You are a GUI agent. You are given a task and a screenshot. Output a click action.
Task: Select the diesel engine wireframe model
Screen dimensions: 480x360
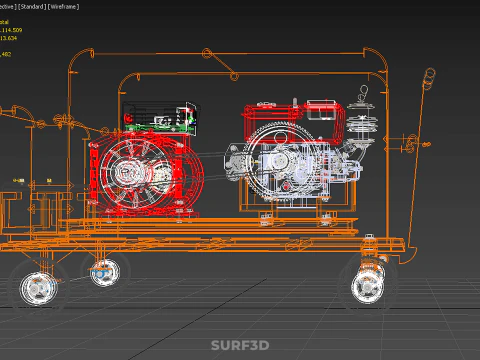[x=293, y=153]
